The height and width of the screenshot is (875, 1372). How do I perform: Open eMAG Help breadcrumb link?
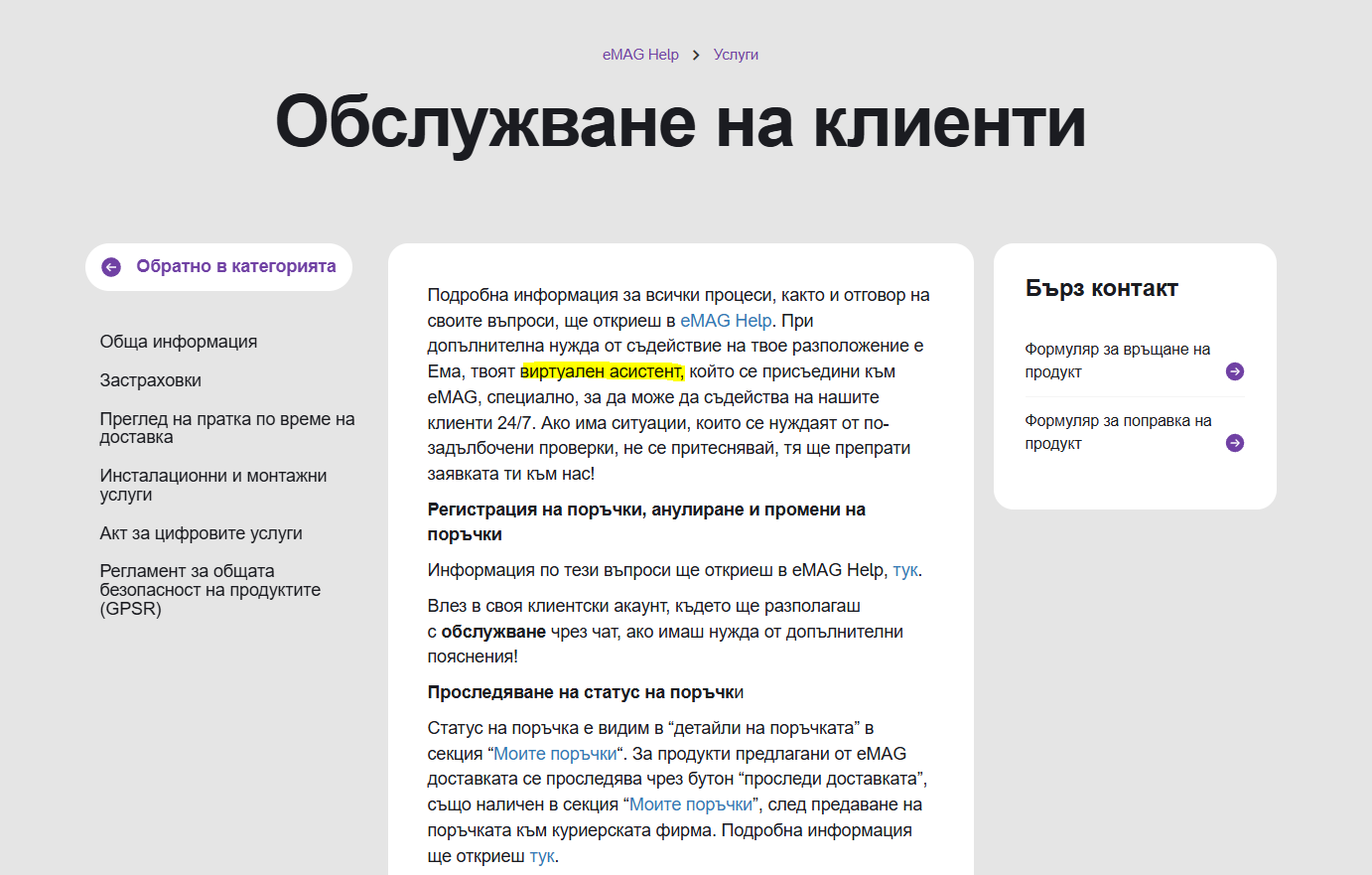pyautogui.click(x=640, y=55)
